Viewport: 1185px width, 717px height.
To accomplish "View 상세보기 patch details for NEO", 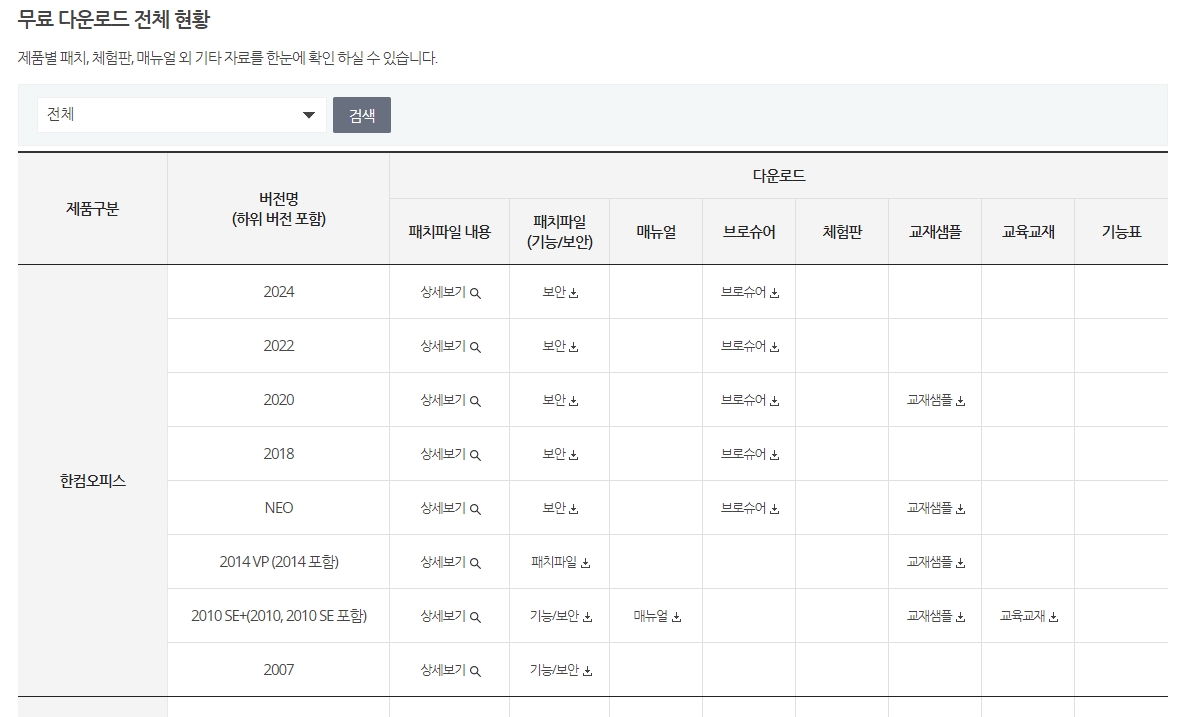I will [x=450, y=508].
